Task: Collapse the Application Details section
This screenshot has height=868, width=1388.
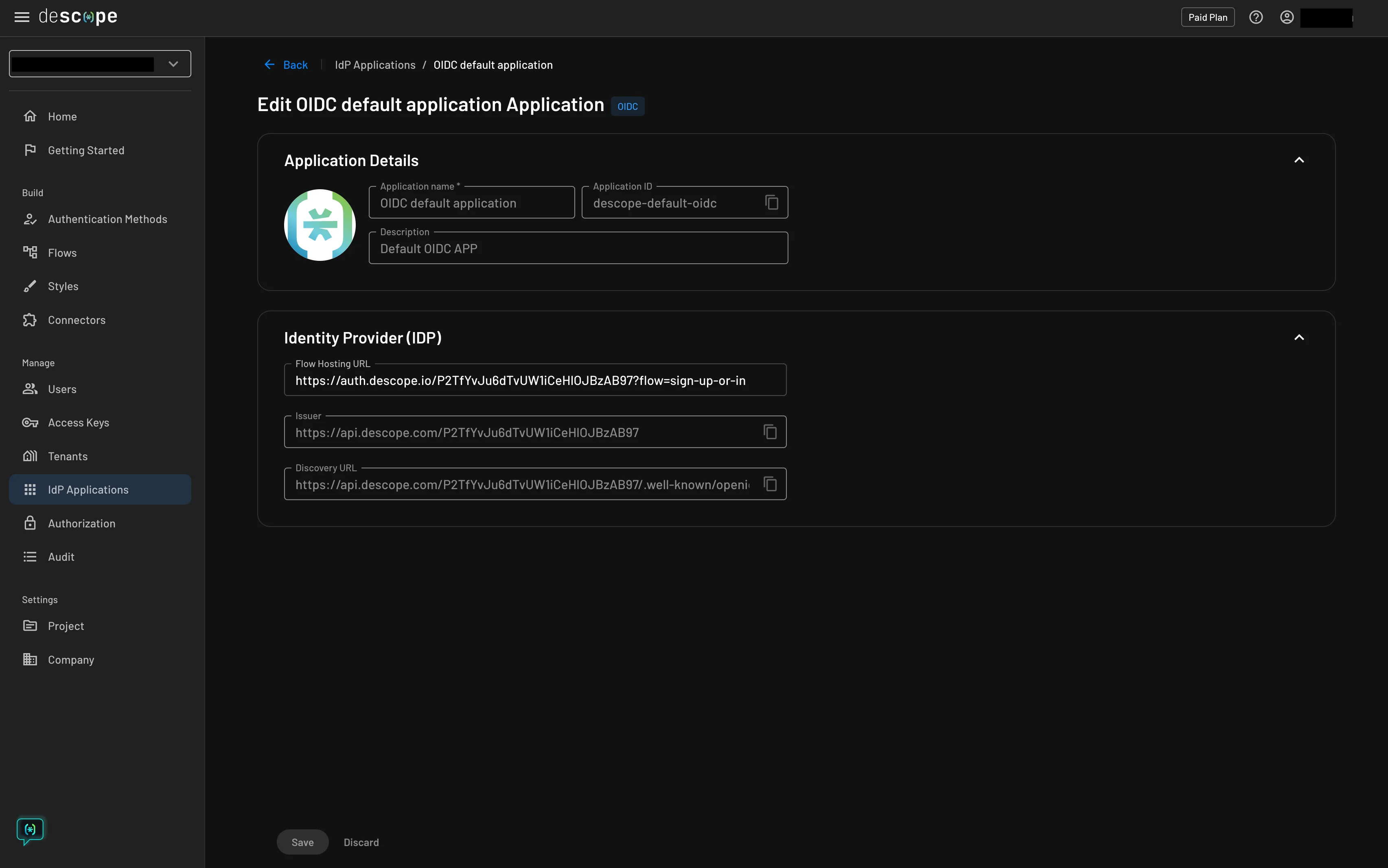Action: (x=1300, y=160)
